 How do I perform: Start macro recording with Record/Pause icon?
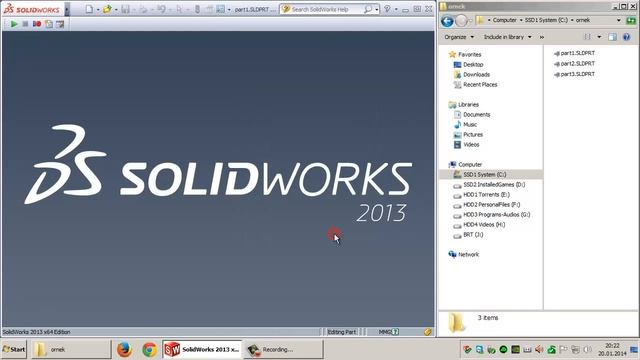[x=37, y=24]
